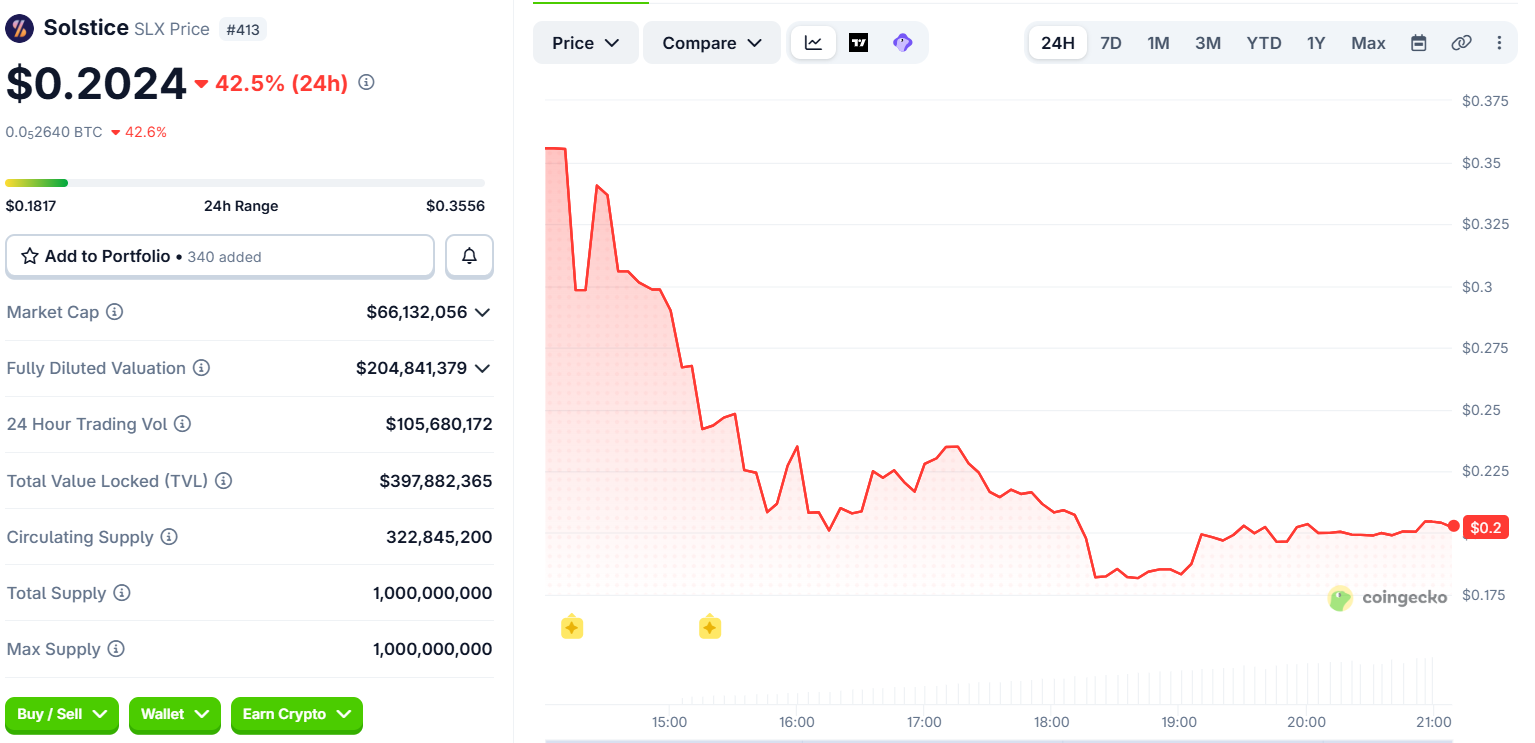Select the YTD time range tab
Screen dimensions: 1535x743
[x=1264, y=43]
